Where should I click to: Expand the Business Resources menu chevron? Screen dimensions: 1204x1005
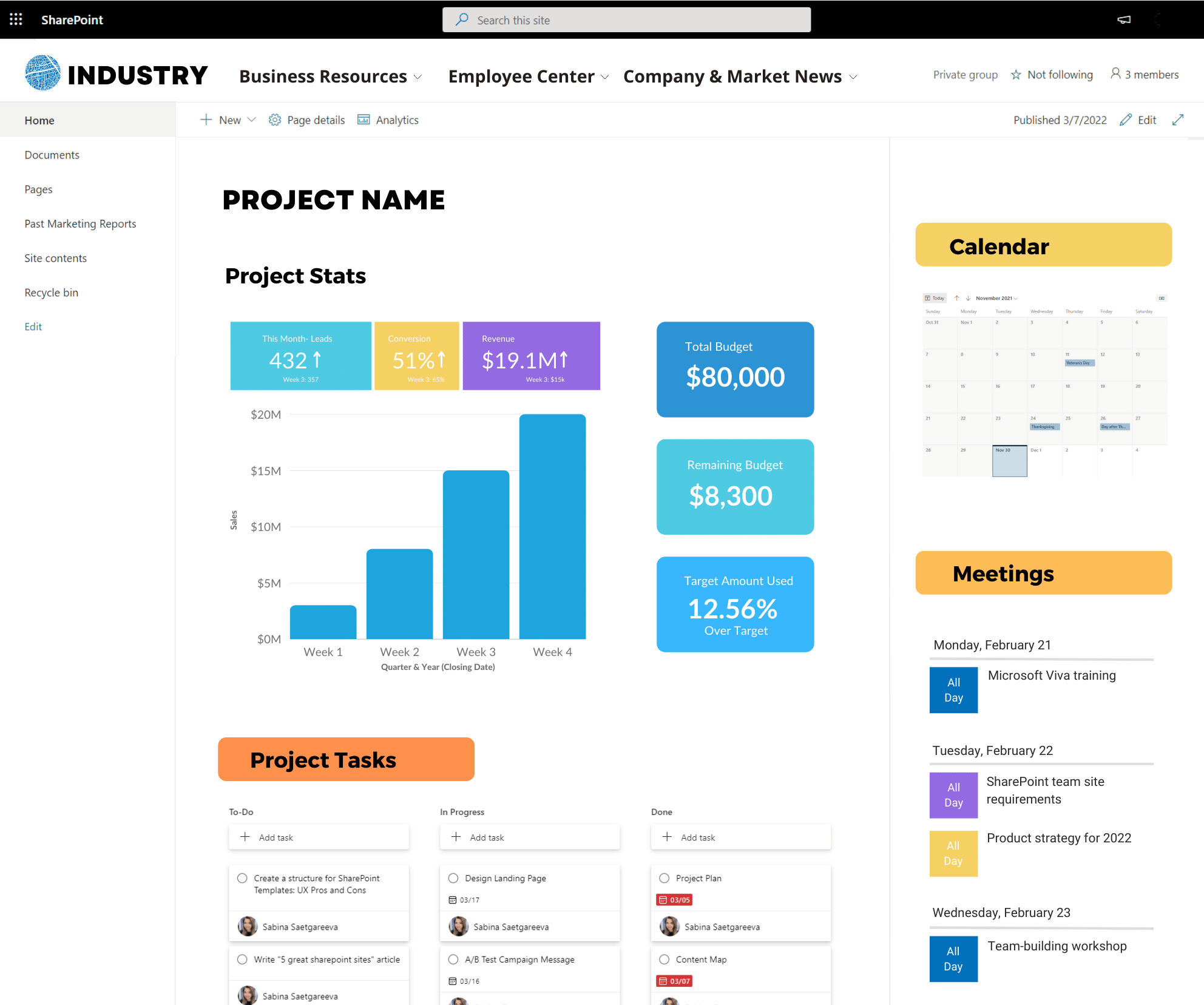coord(418,77)
